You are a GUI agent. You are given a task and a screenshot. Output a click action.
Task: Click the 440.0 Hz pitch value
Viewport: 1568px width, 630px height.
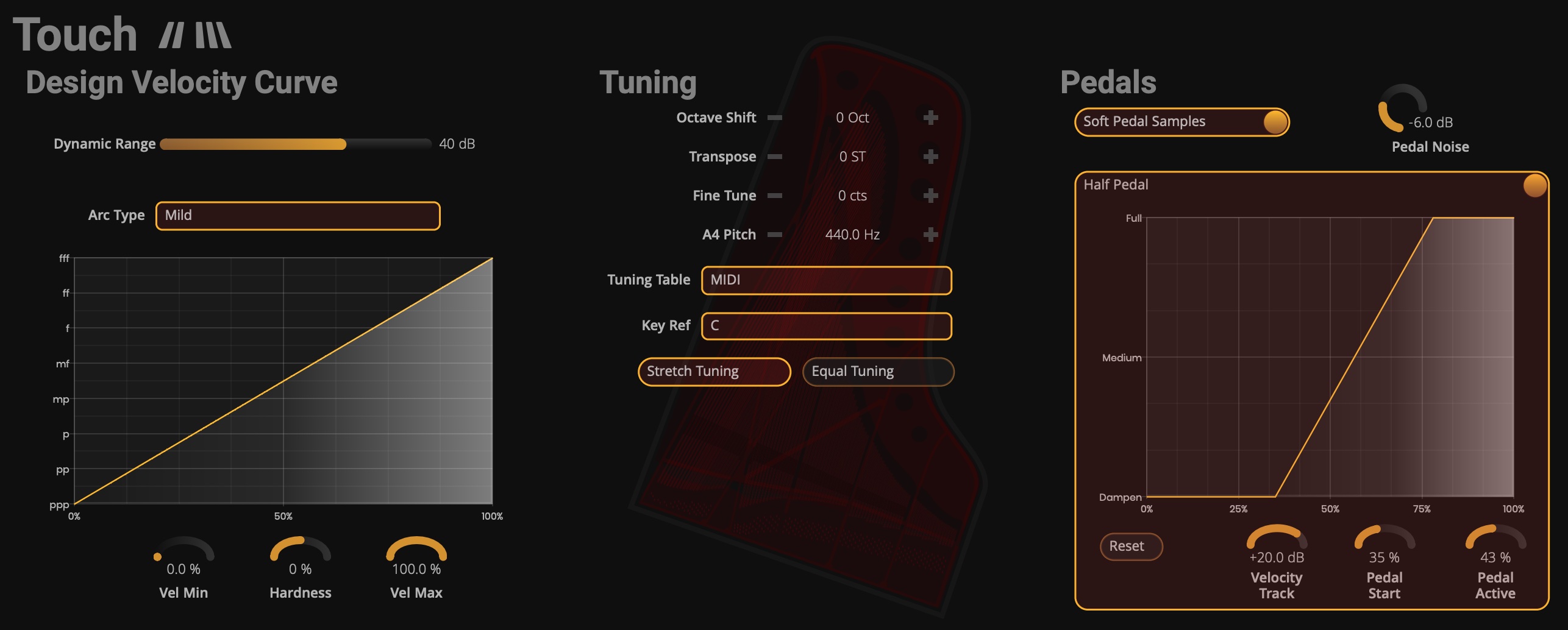(x=852, y=235)
